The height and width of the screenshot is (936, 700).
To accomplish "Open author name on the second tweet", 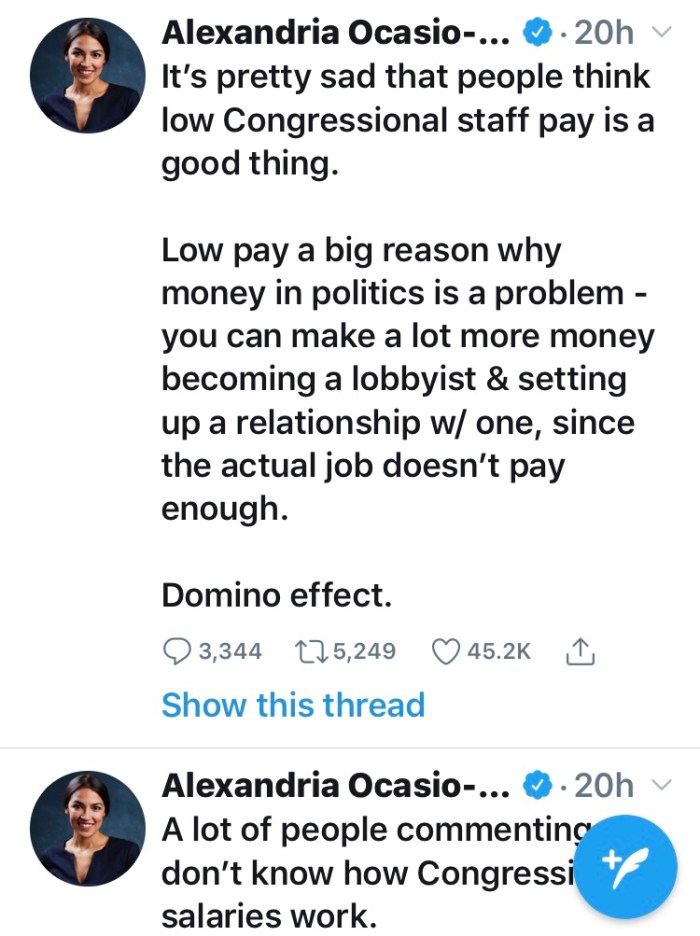I will (x=336, y=786).
